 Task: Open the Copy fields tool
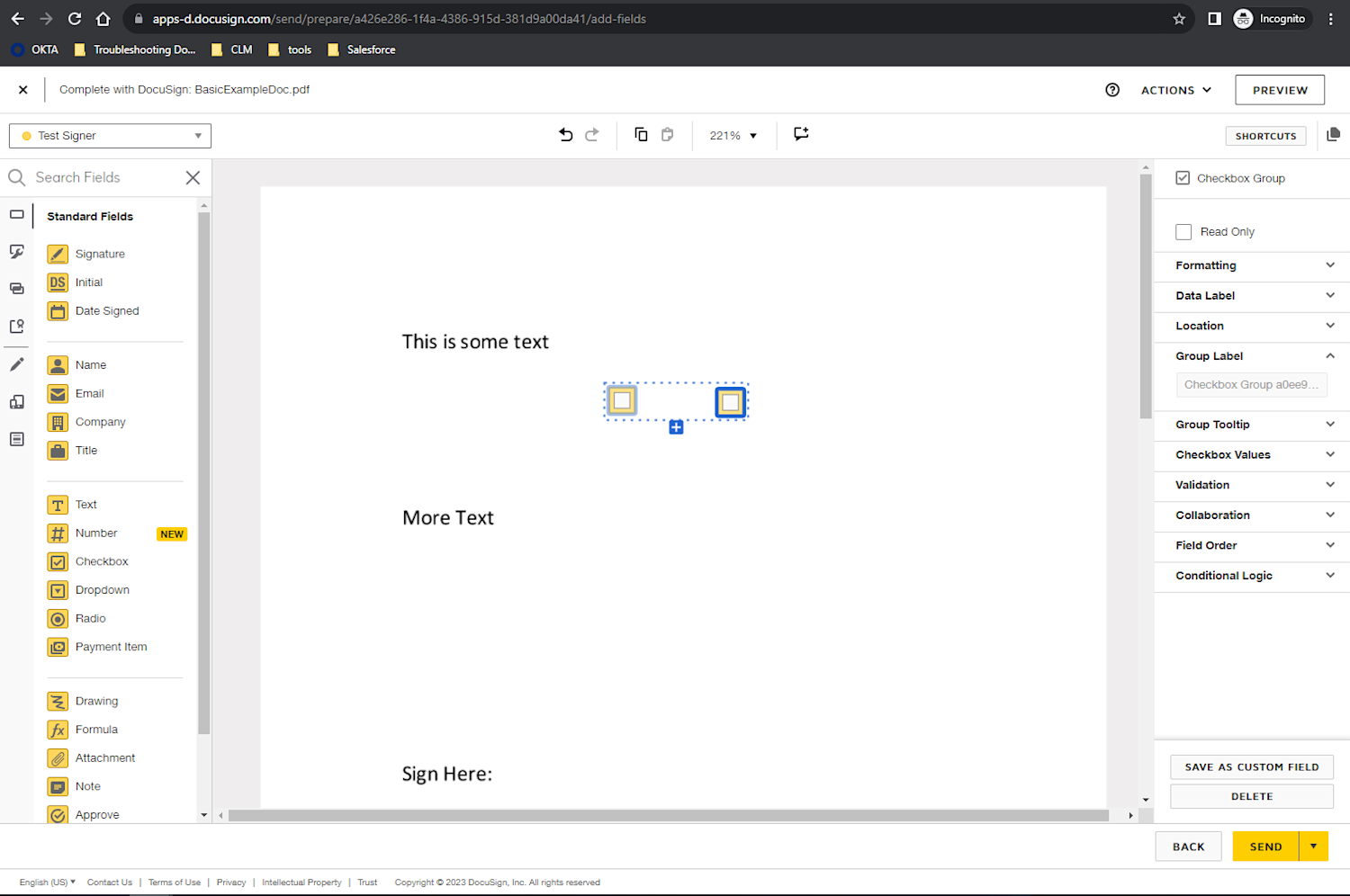[x=641, y=133]
